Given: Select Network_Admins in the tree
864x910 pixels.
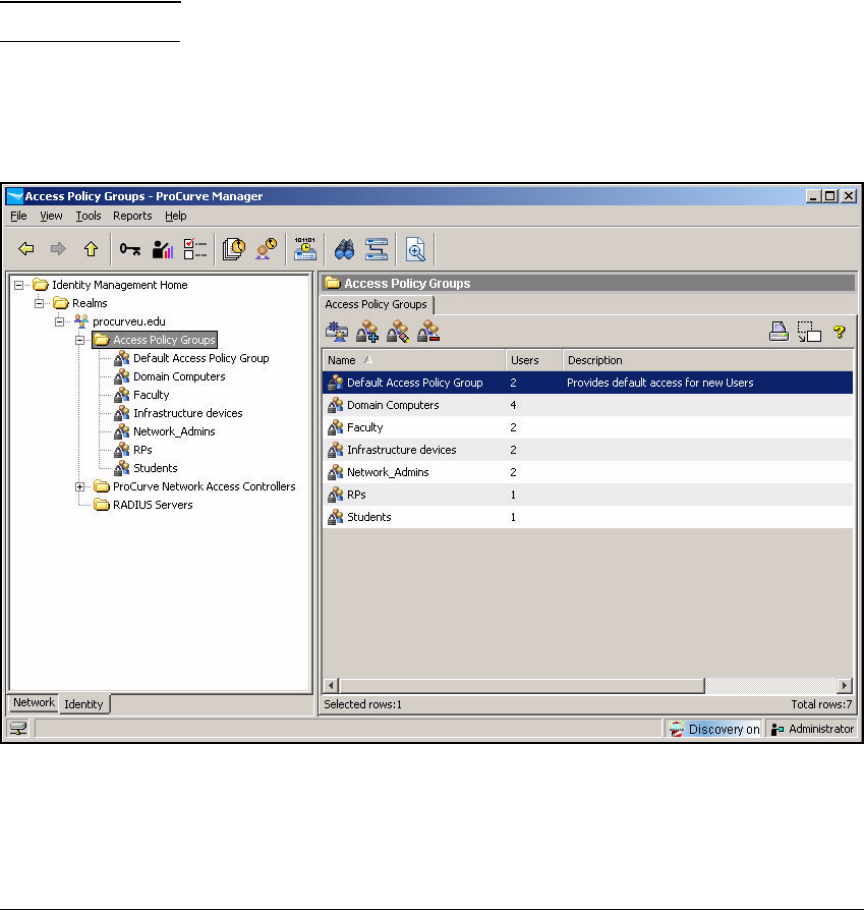Looking at the screenshot, I should pyautogui.click(x=174, y=431).
